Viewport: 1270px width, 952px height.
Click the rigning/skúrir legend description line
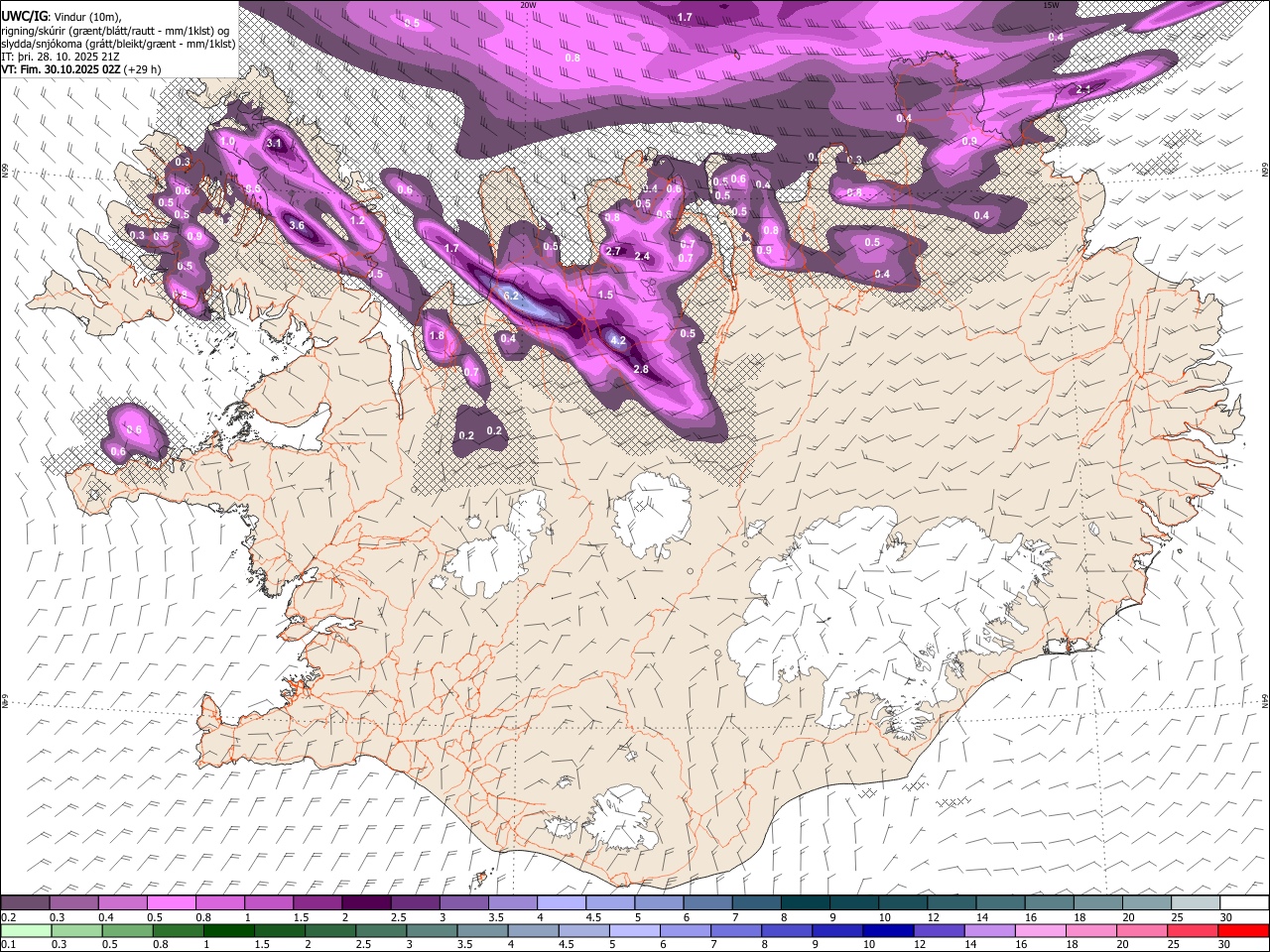click(x=115, y=30)
